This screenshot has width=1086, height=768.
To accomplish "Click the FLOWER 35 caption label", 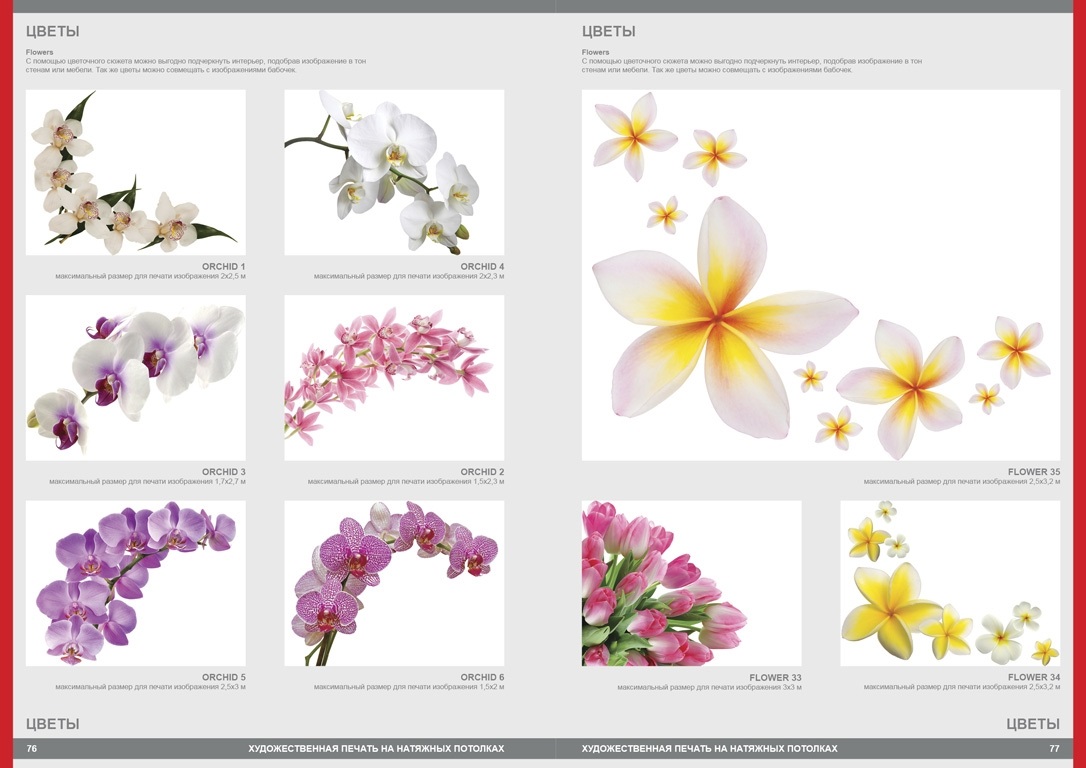I will point(1033,472).
